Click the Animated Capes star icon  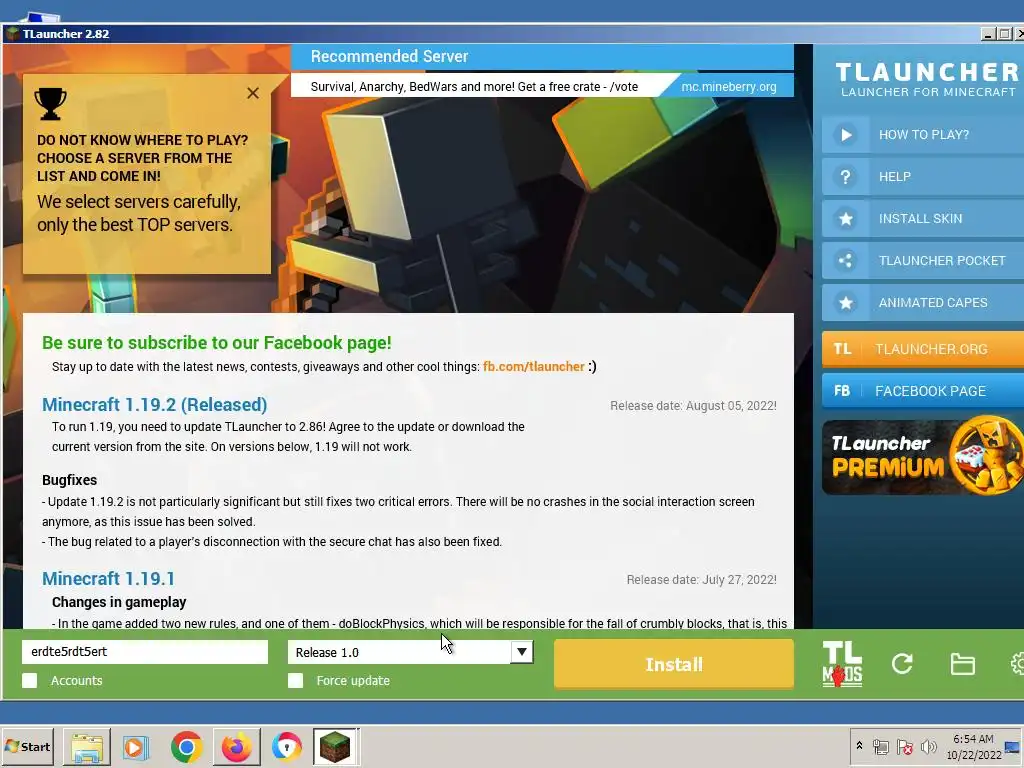846,302
